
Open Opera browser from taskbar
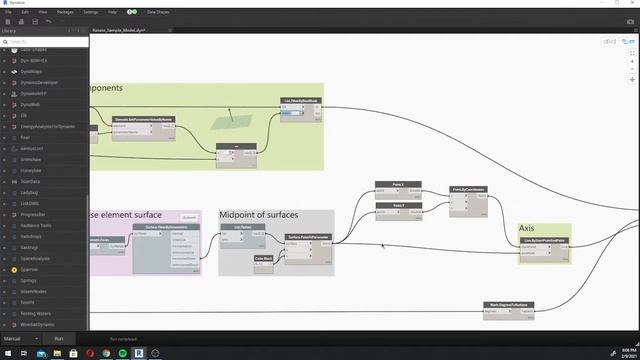[90, 353]
